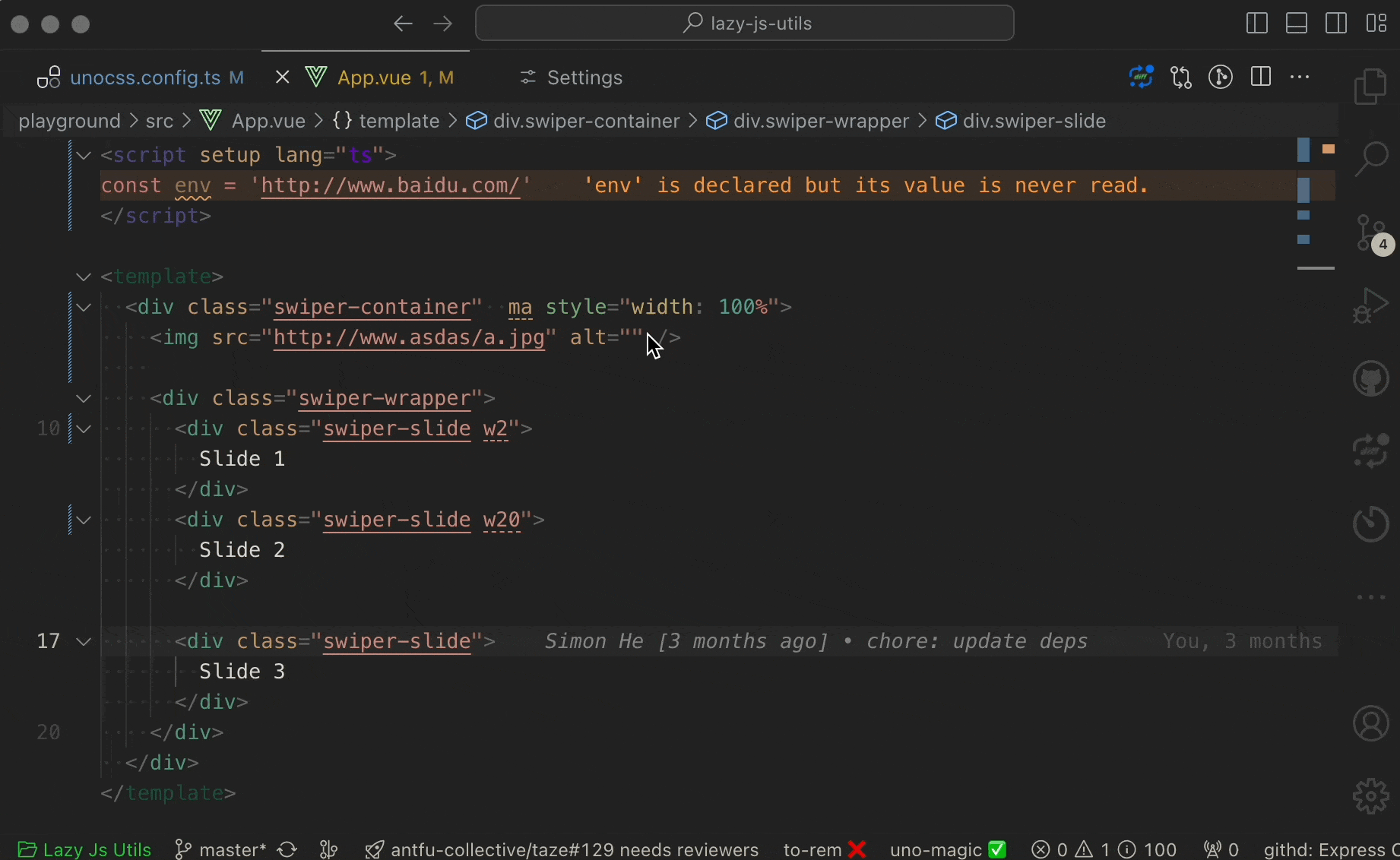The image size is (1400, 860).
Task: Open the Customize Layout icon
Action: 1376,24
